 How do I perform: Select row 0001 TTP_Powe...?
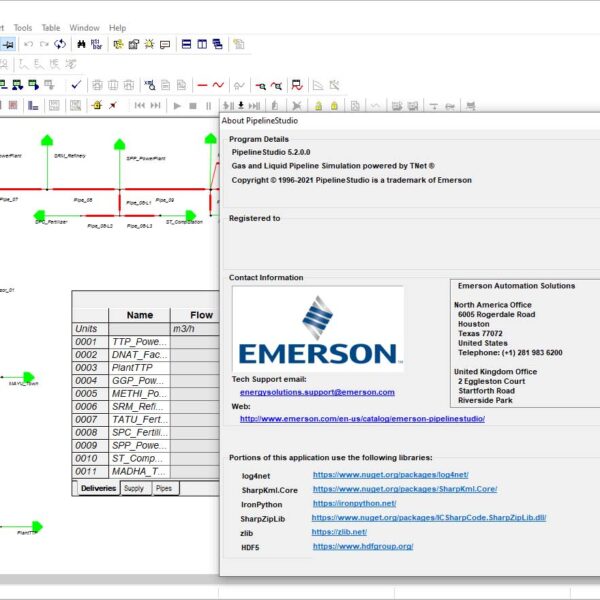pyautogui.click(x=145, y=342)
